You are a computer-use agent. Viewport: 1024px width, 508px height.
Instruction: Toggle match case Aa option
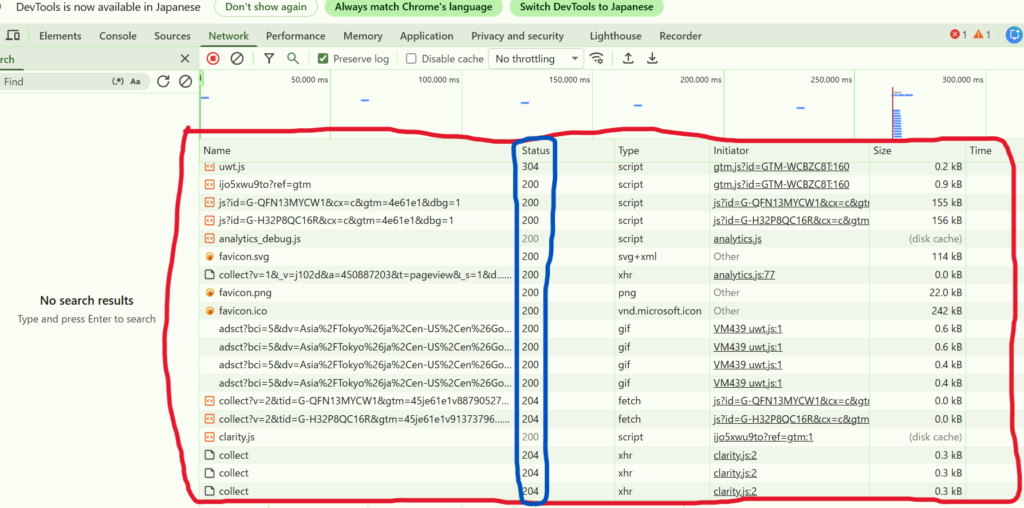[x=136, y=82]
